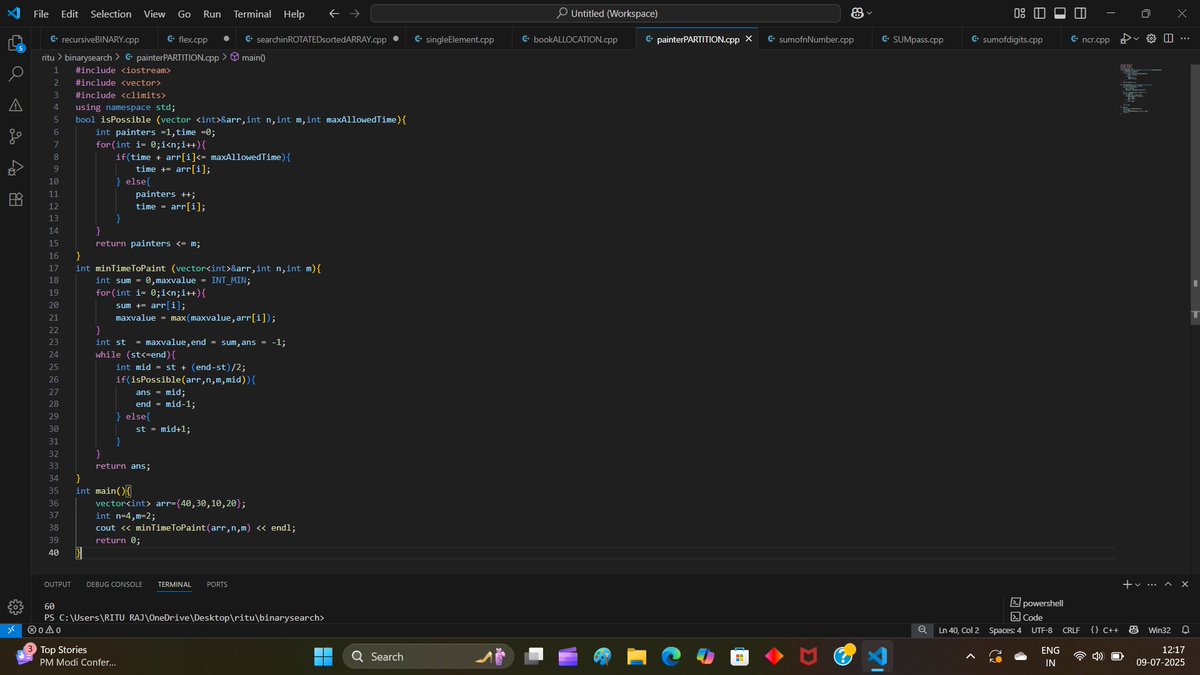Open the Help menu

[294, 14]
